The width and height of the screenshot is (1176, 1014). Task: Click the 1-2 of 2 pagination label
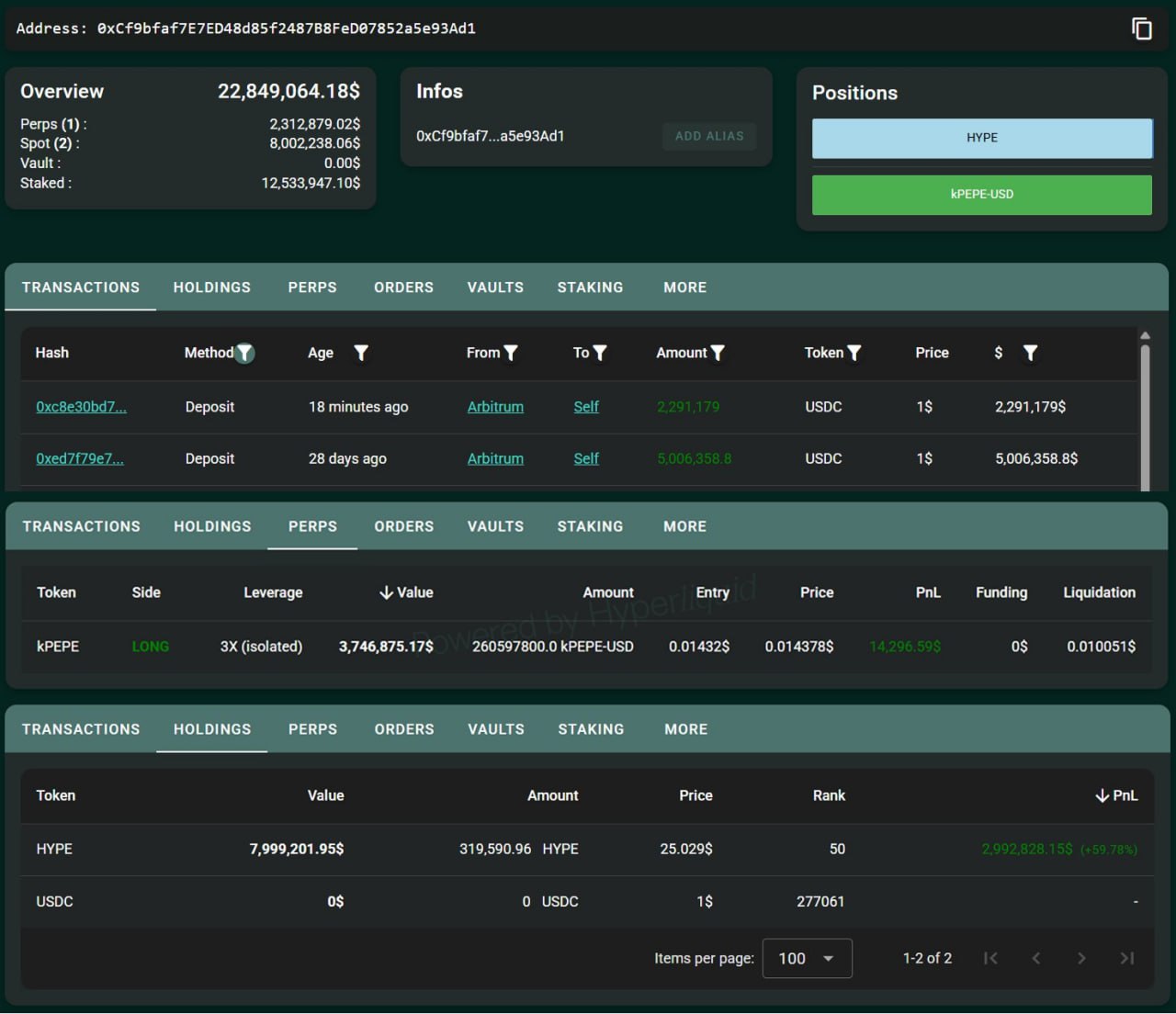(x=927, y=958)
